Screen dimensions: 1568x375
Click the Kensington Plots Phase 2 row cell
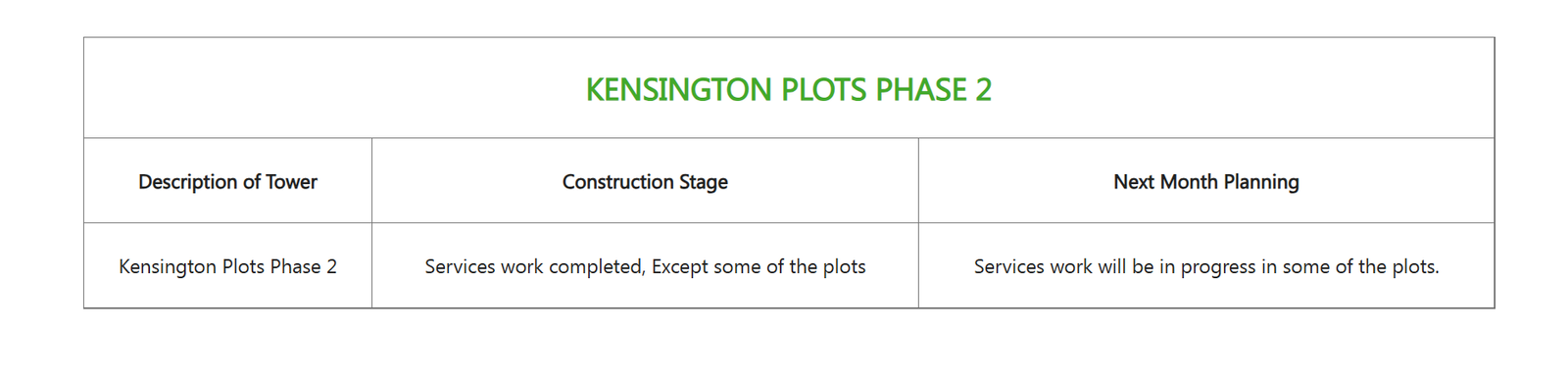pos(227,266)
